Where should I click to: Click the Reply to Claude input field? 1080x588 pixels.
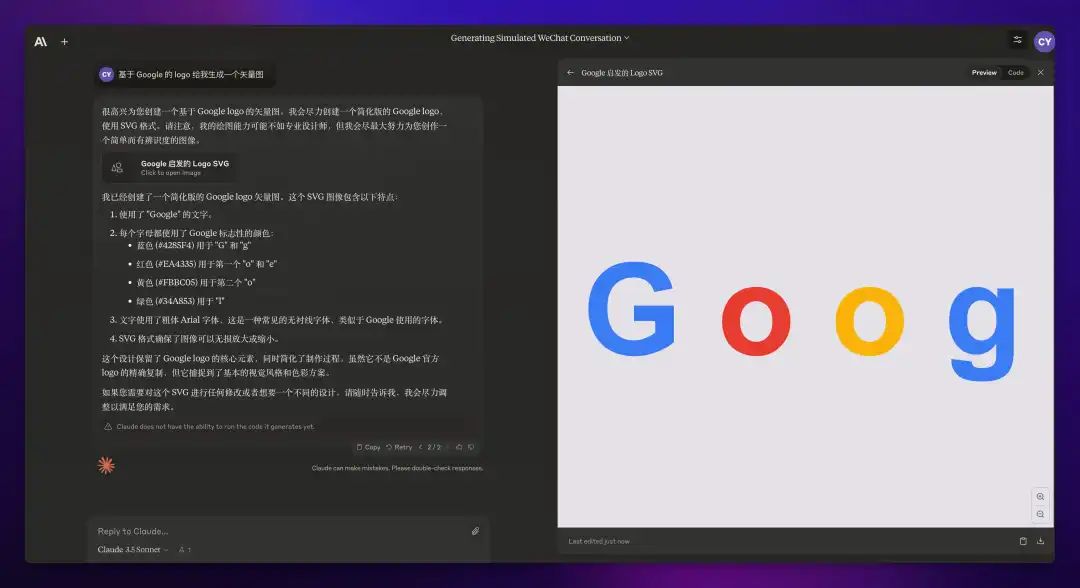pos(279,531)
